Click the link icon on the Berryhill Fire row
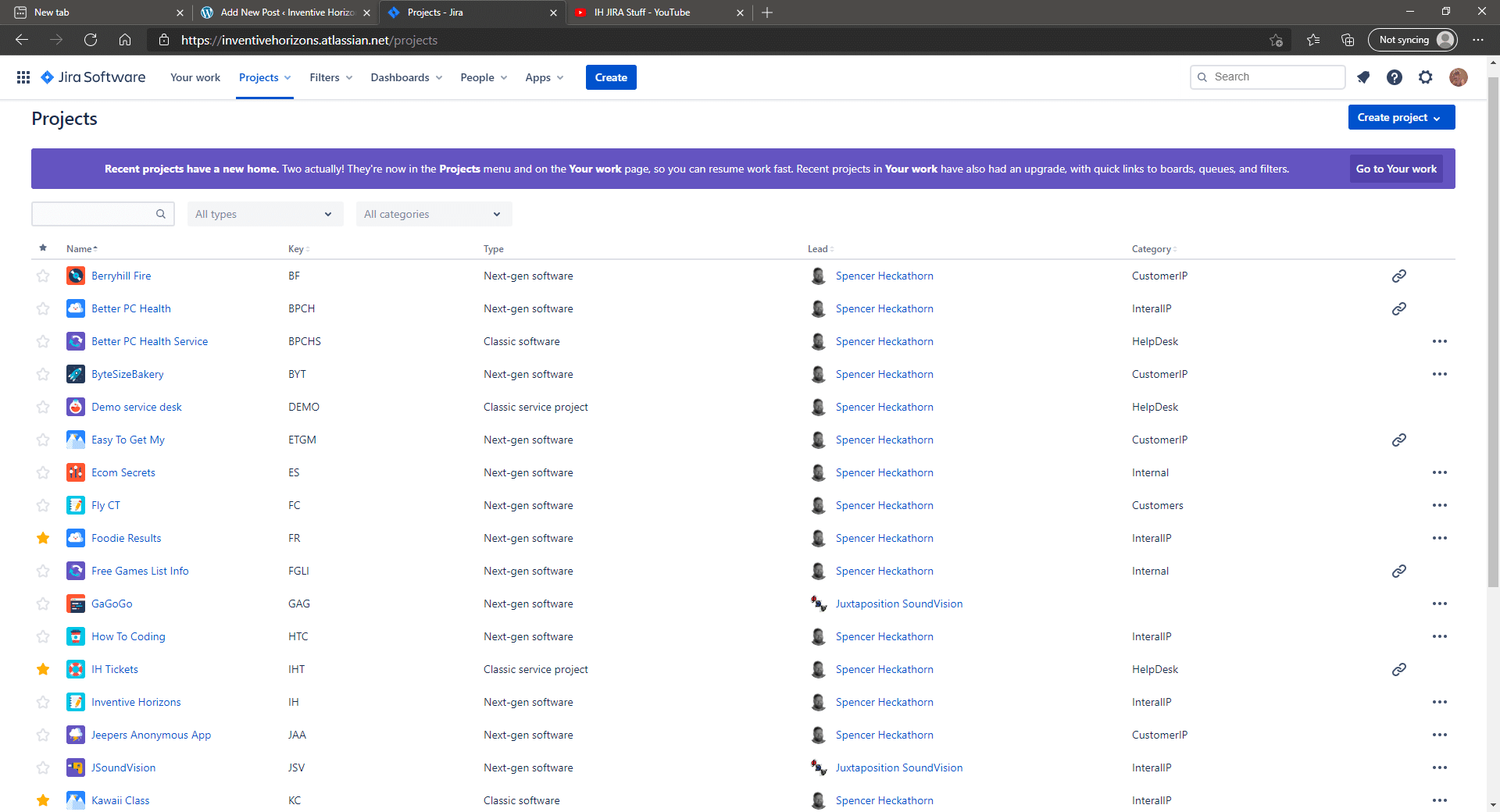This screenshot has height=812, width=1500. click(x=1399, y=276)
